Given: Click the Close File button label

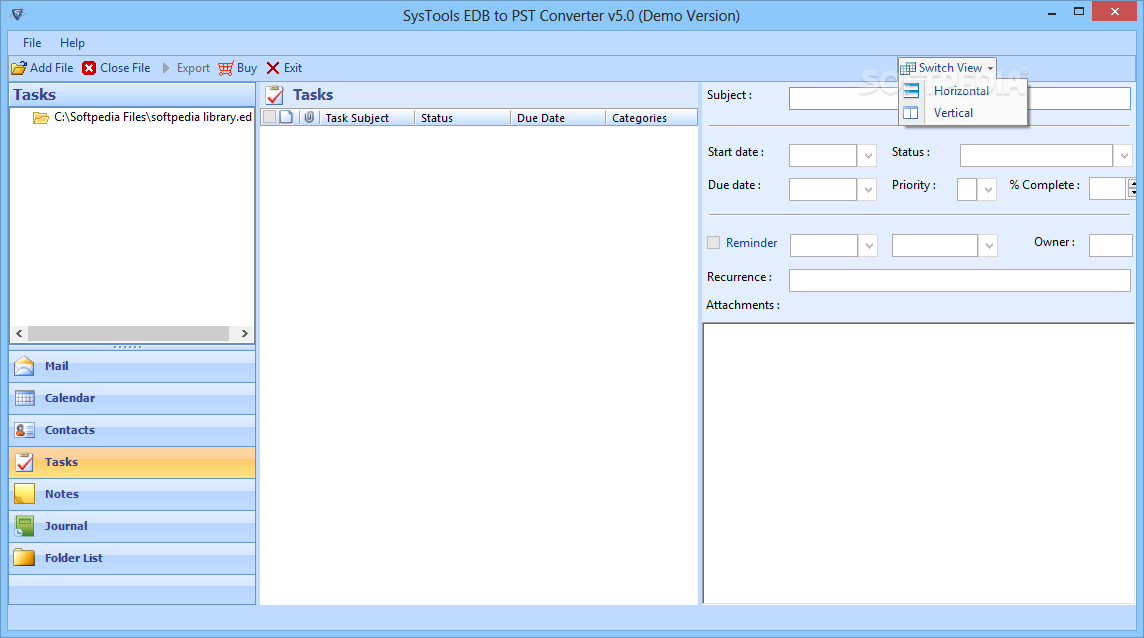Looking at the screenshot, I should [125, 68].
